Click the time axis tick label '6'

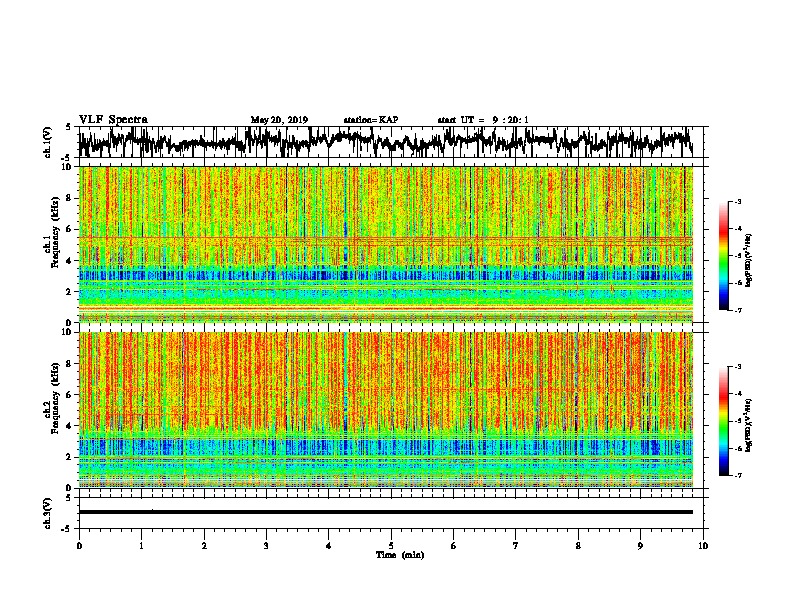click(x=453, y=546)
